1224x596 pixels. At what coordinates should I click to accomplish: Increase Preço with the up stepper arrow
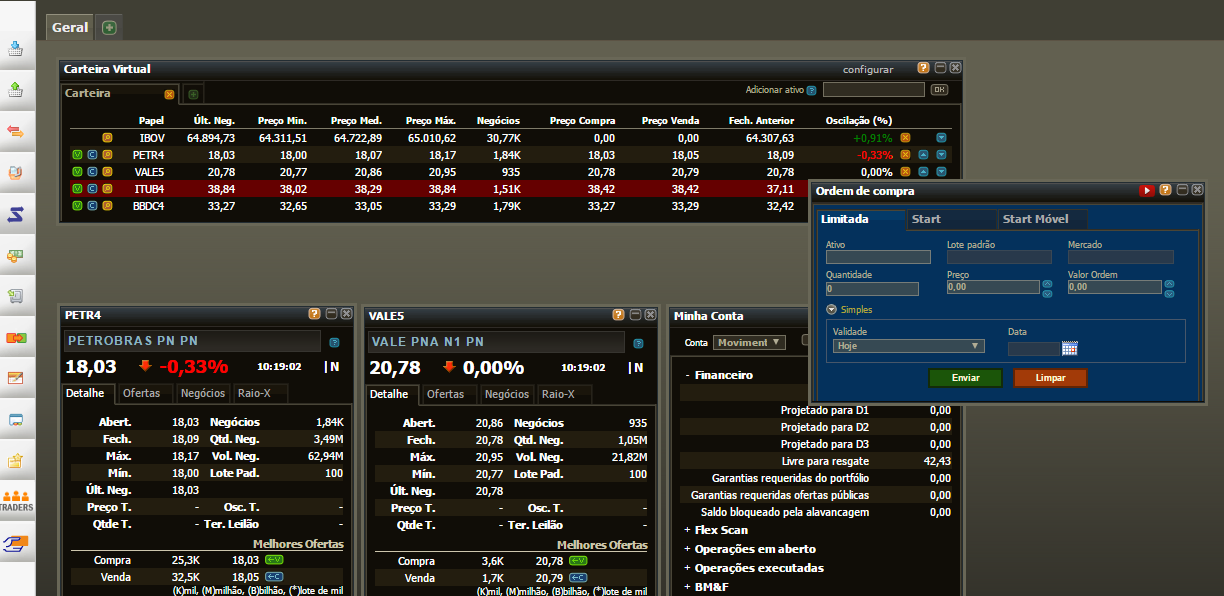click(1047, 283)
